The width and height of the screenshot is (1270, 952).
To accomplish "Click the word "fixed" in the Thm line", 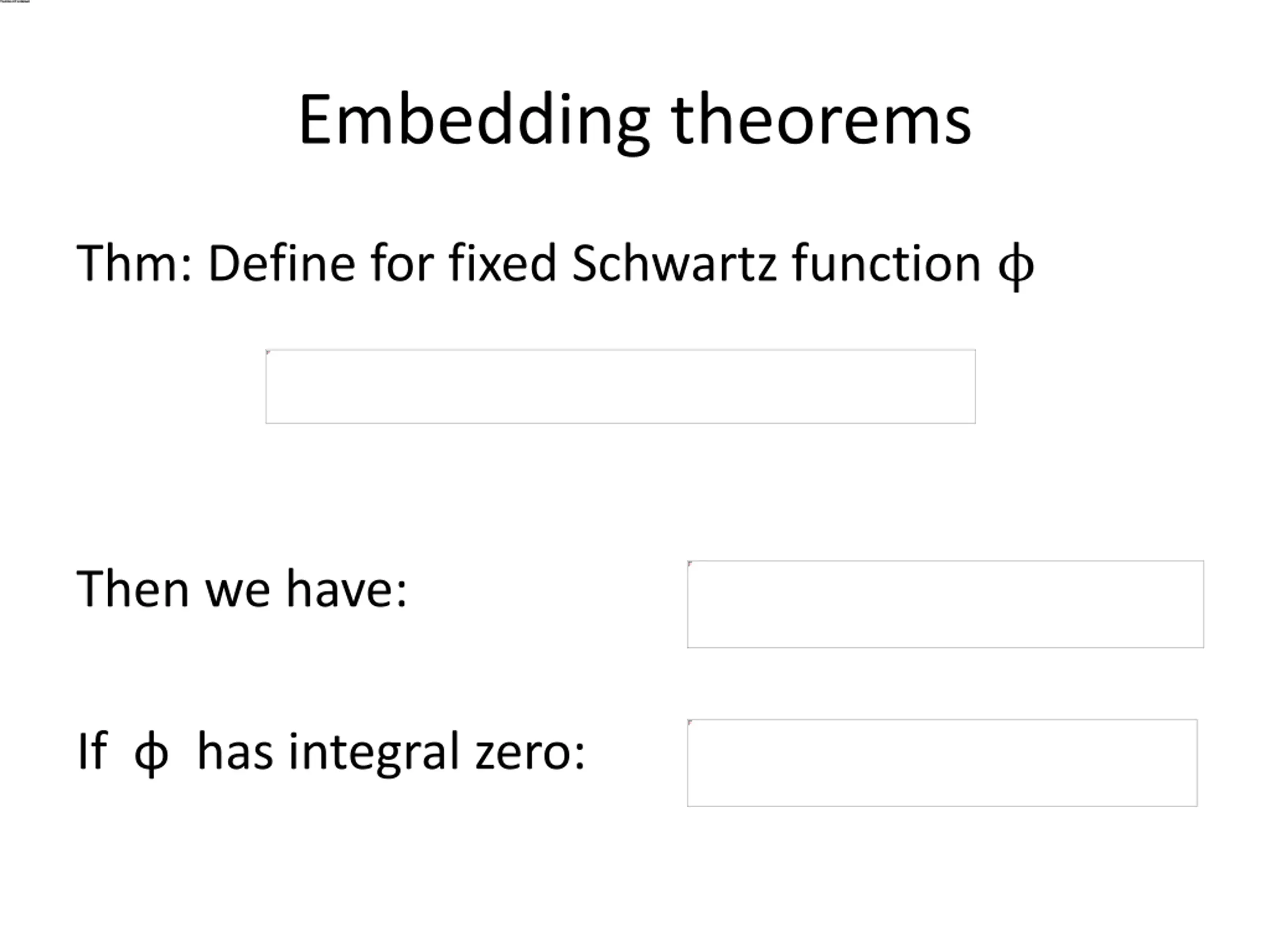I will [502, 263].
